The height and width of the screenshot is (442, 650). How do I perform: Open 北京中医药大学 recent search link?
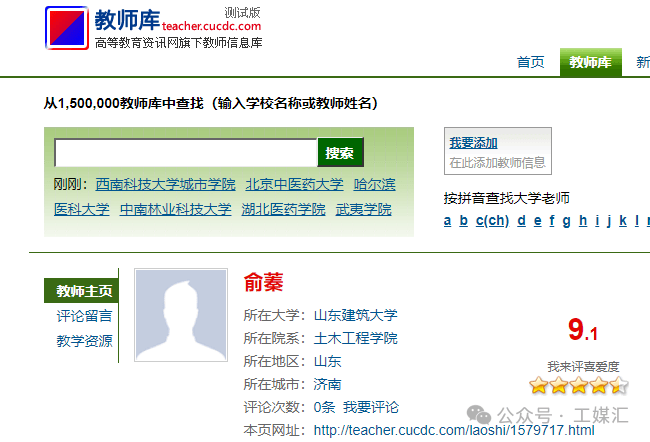[294, 185]
